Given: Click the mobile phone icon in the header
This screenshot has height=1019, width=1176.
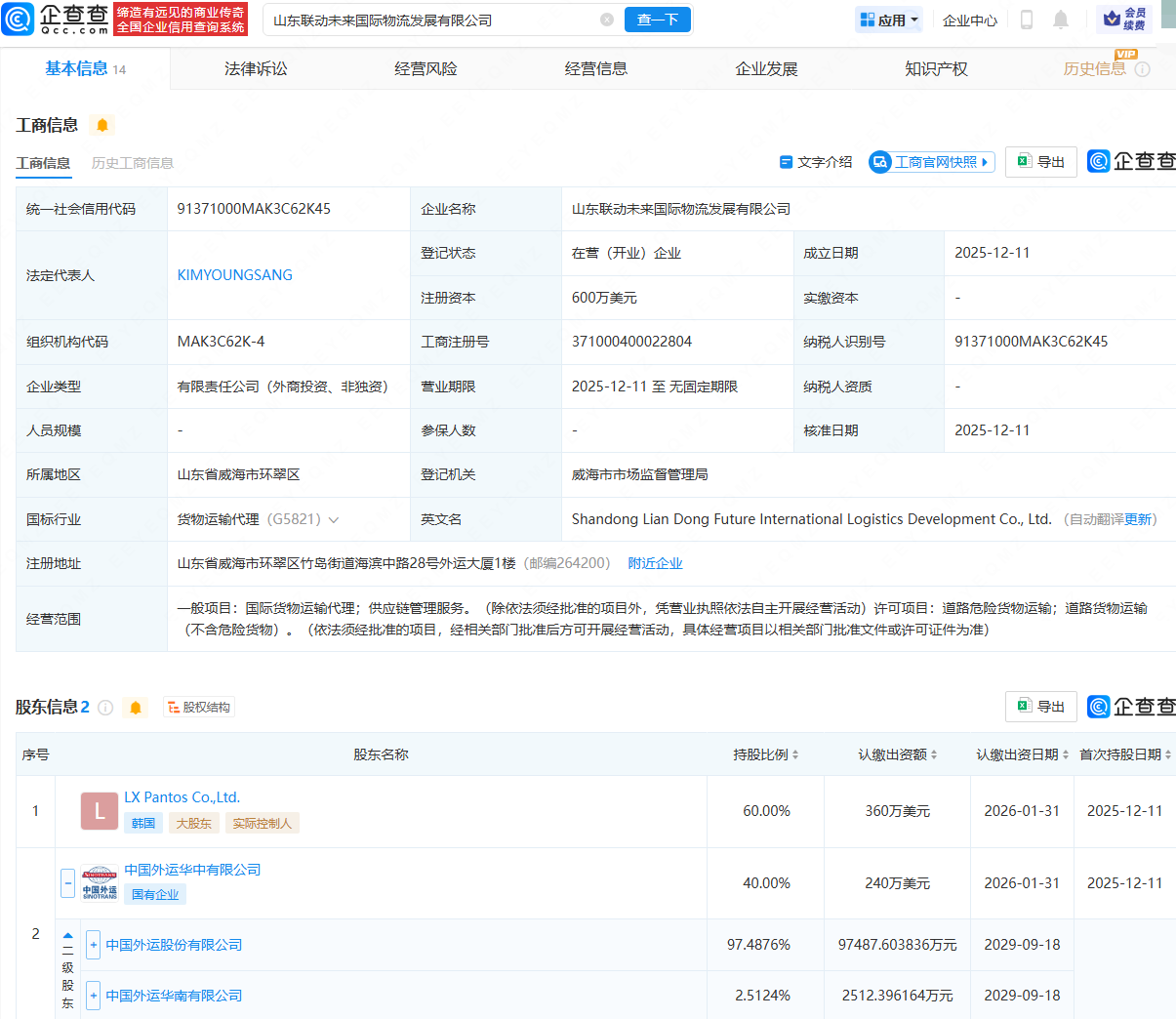Looking at the screenshot, I should pos(1026,20).
